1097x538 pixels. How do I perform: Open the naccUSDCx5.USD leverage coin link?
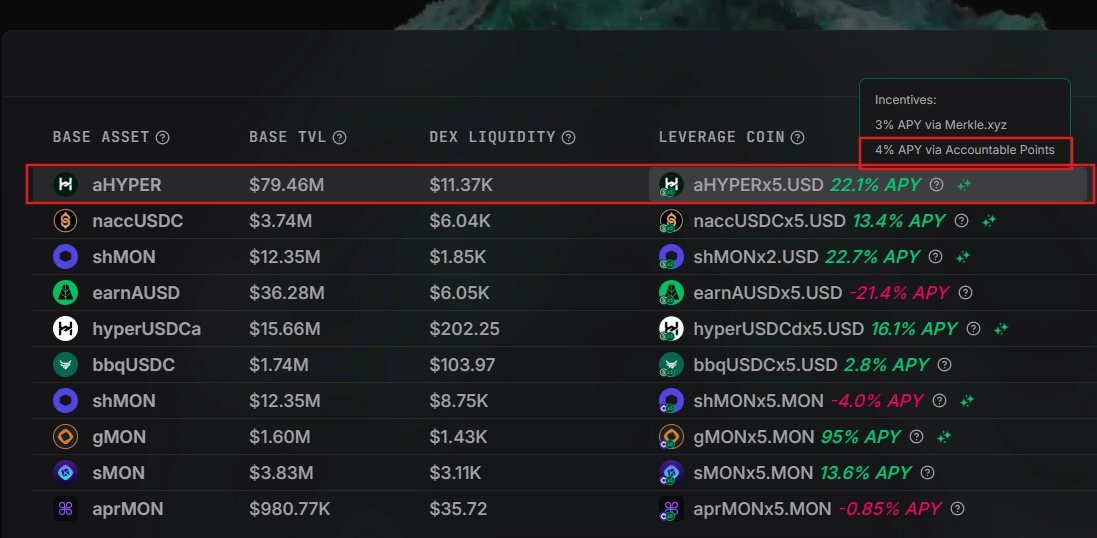pyautogui.click(x=770, y=221)
